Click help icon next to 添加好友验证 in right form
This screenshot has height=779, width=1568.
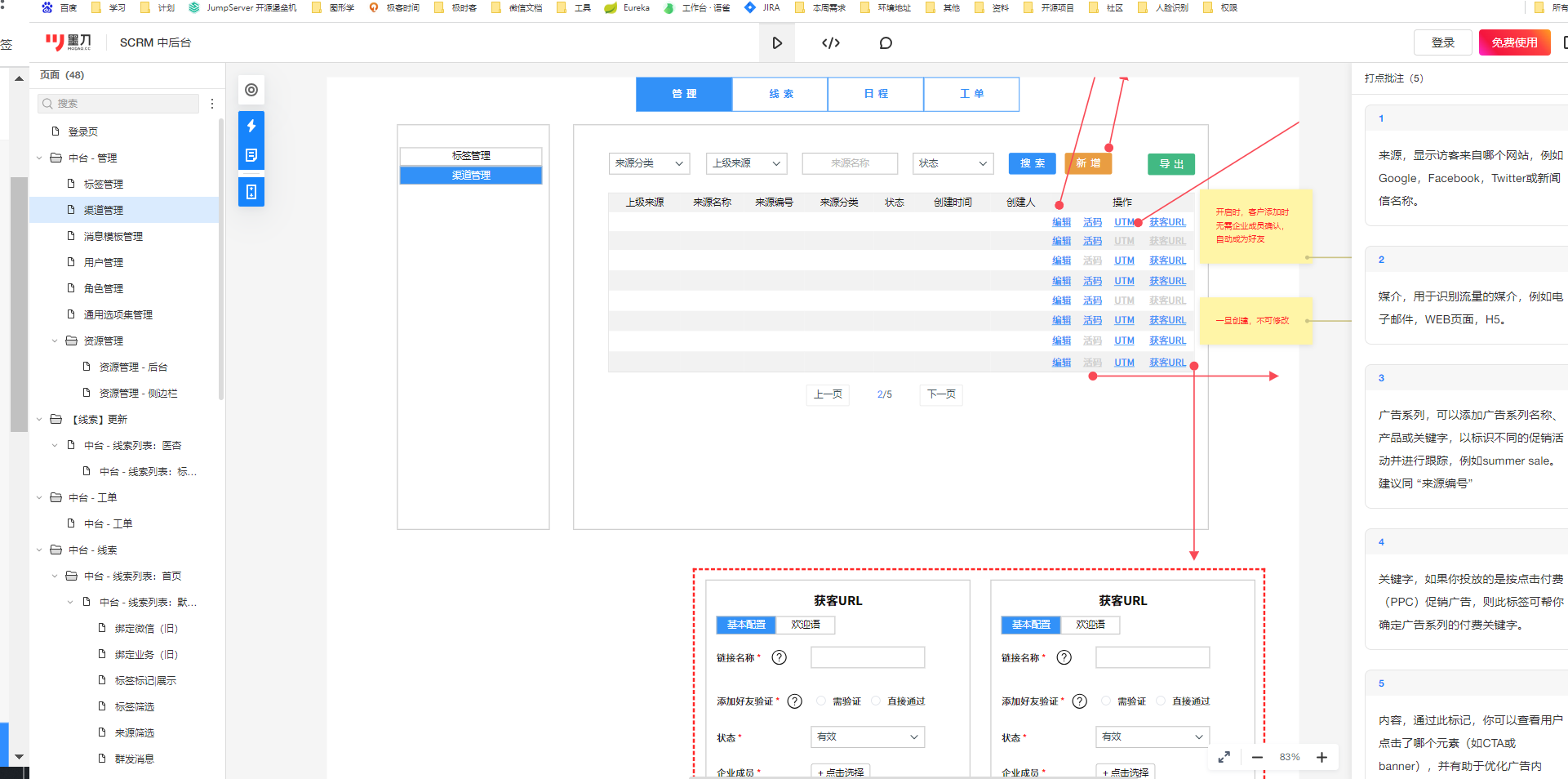[1080, 701]
